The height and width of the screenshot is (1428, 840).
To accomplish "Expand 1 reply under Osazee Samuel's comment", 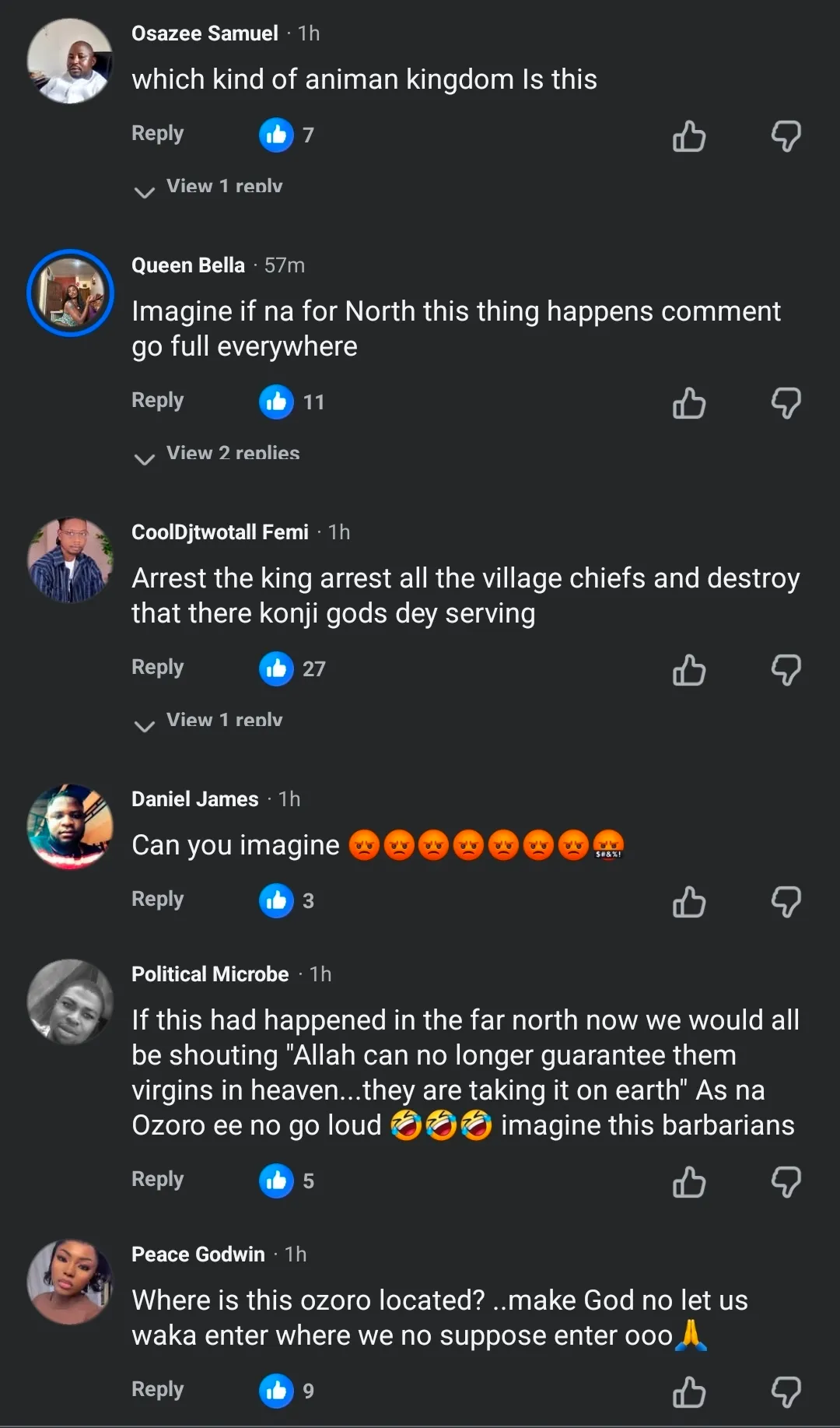I will point(223,187).
